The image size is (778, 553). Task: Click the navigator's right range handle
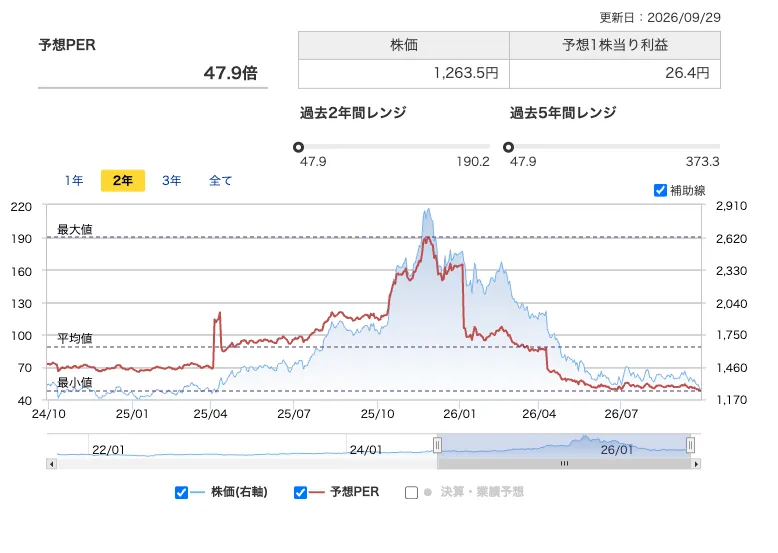click(x=690, y=445)
